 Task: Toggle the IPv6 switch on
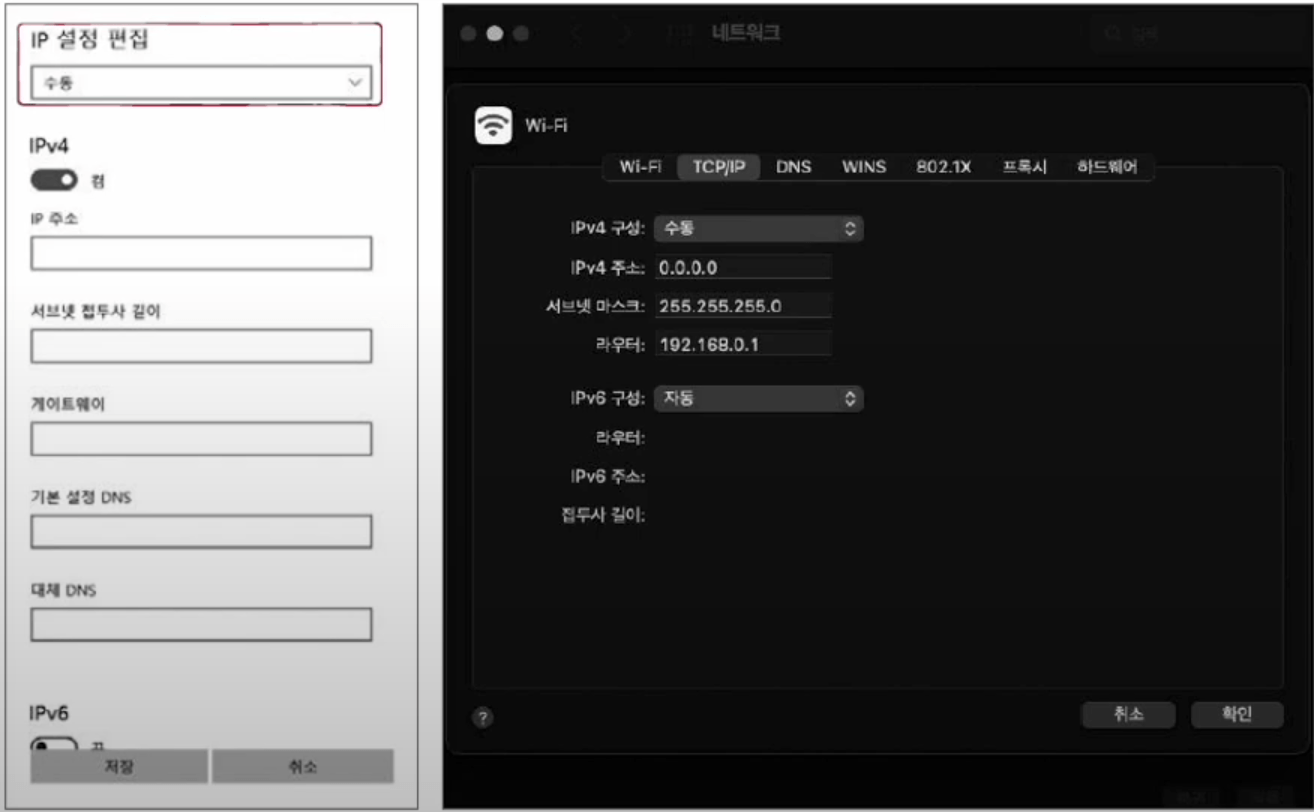point(54,746)
